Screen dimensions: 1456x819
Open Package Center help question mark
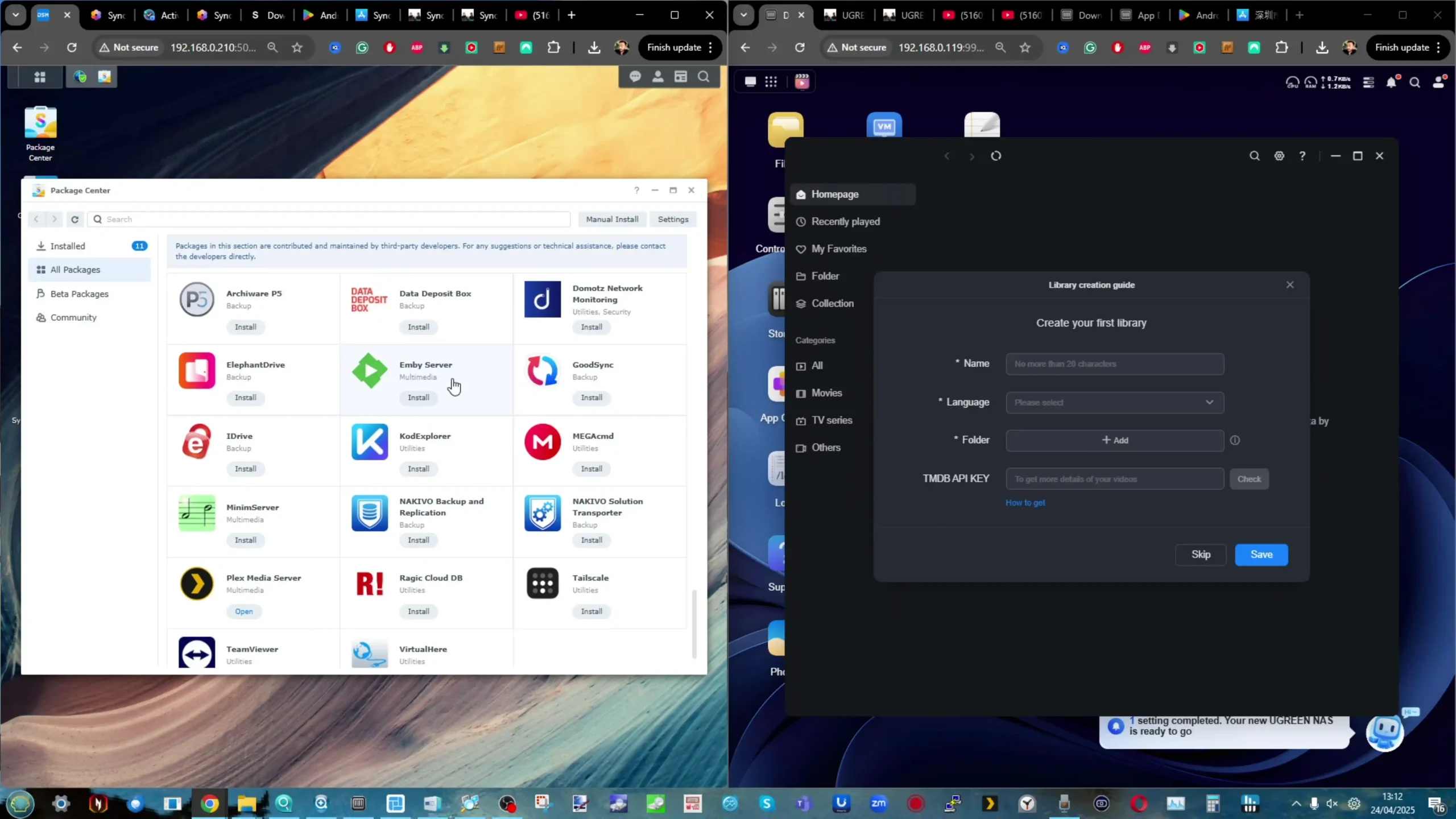(636, 191)
